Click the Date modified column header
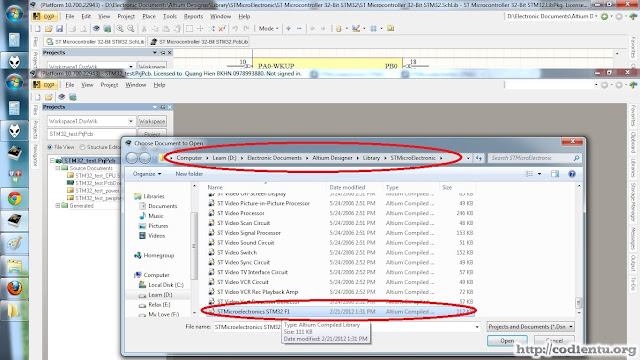Viewport: 640px width, 360px height. point(347,187)
